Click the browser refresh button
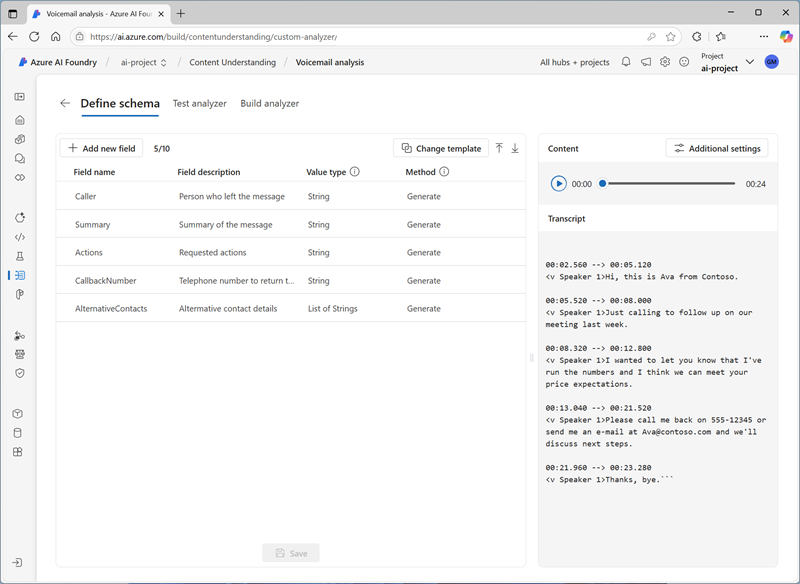This screenshot has height=584, width=800. (34, 37)
